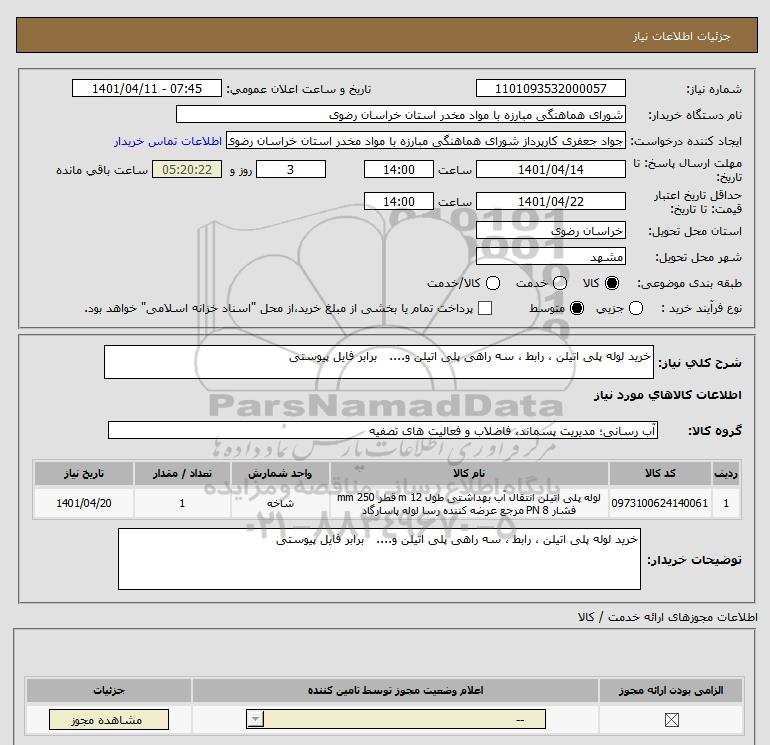The width and height of the screenshot is (770, 745).
Task: Click the polyethylene pipe product name cell
Action: [469, 504]
